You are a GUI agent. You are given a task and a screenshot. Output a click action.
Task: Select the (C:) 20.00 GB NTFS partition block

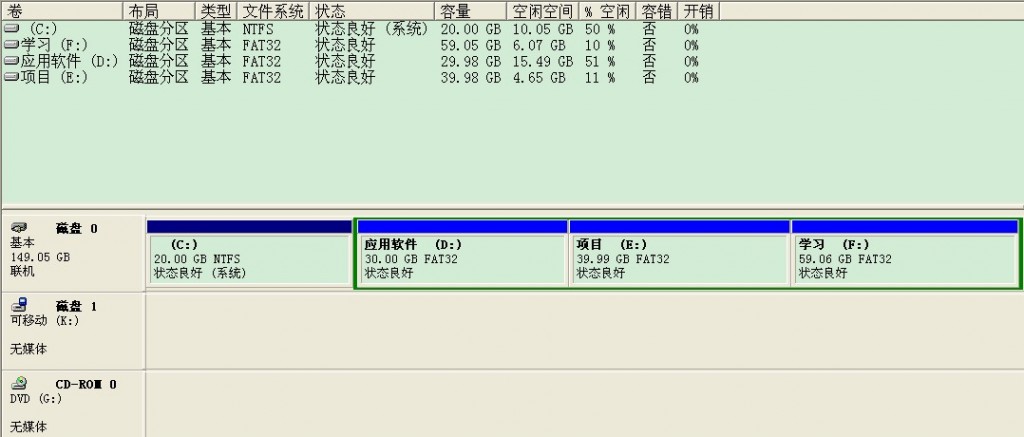[x=250, y=259]
